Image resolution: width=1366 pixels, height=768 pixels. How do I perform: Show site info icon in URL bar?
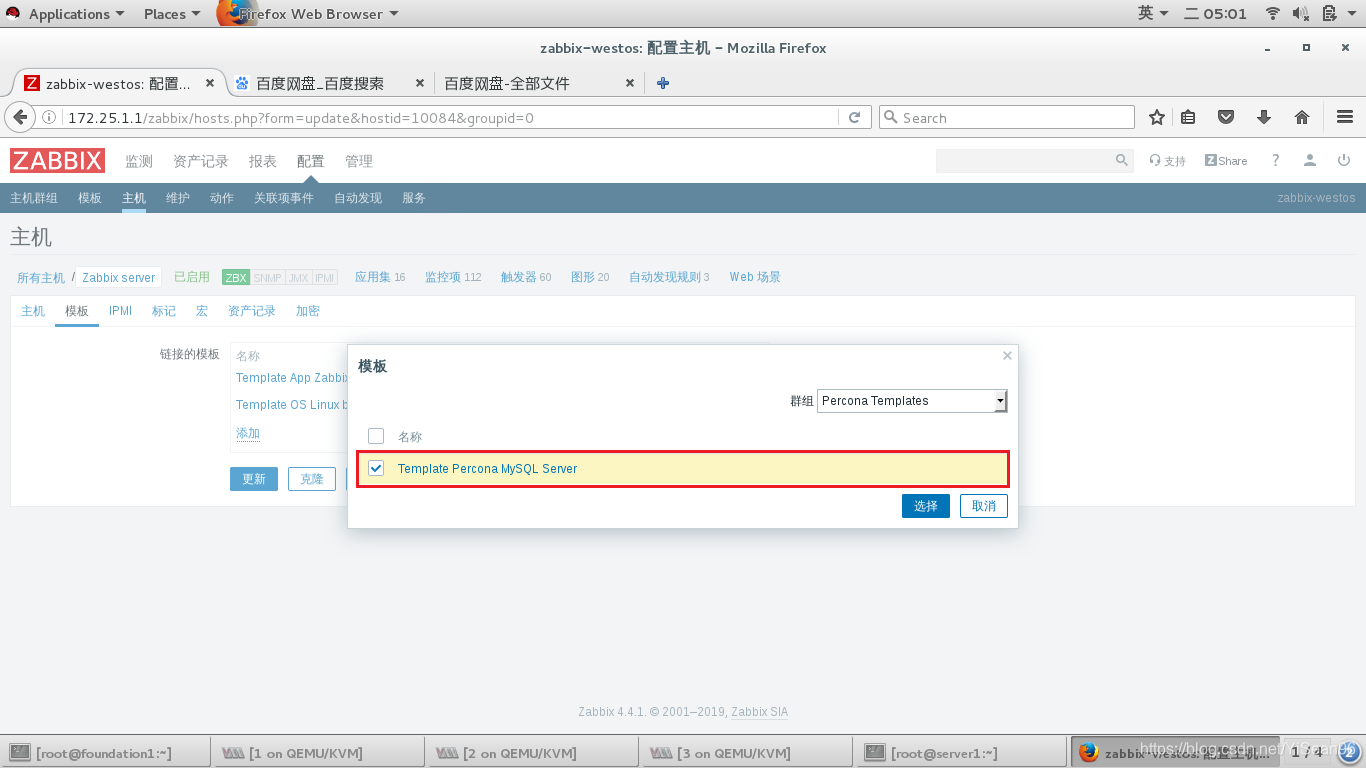pyautogui.click(x=49, y=117)
